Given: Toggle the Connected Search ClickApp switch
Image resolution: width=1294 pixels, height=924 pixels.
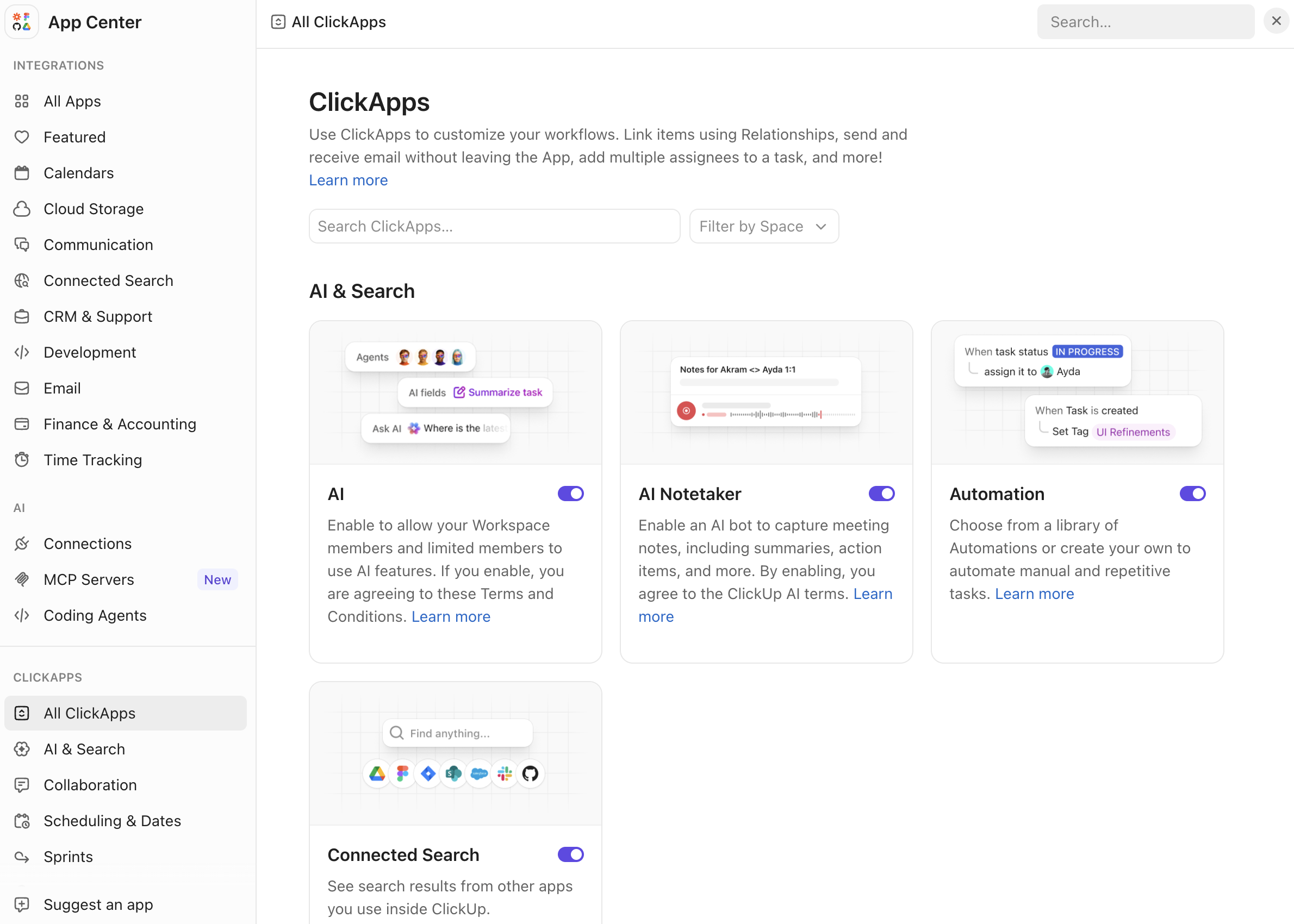Looking at the screenshot, I should 571,854.
